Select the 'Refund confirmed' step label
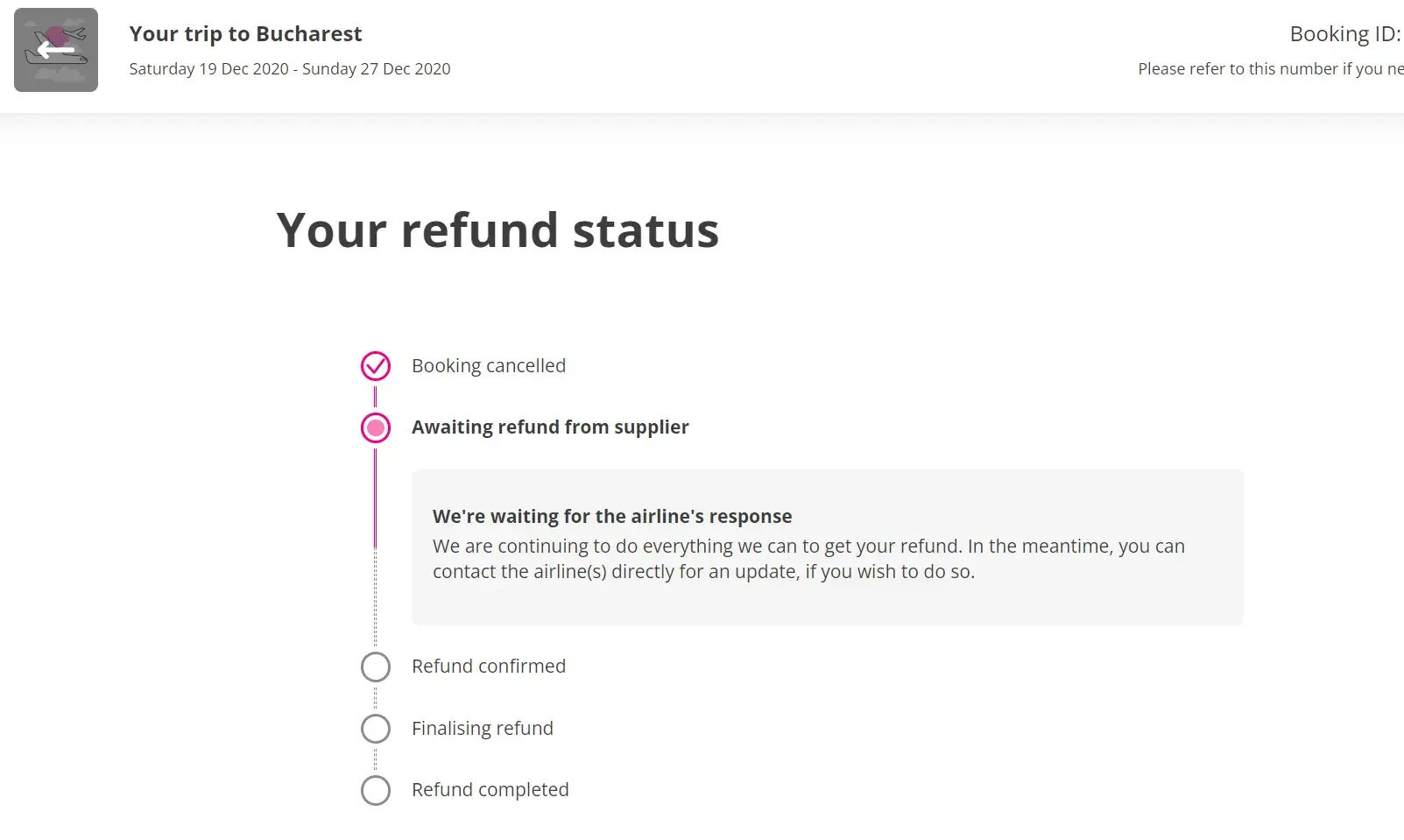The height and width of the screenshot is (840, 1404). [x=489, y=667]
